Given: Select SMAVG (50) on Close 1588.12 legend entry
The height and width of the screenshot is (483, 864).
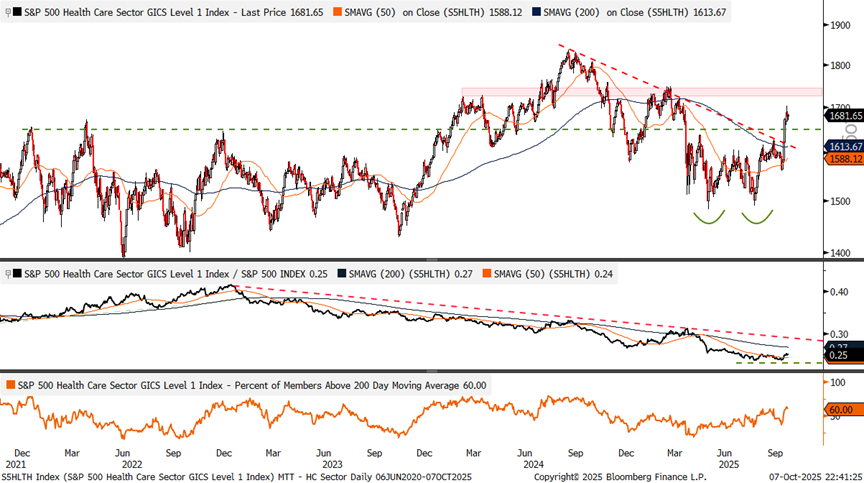Looking at the screenshot, I should [433, 12].
